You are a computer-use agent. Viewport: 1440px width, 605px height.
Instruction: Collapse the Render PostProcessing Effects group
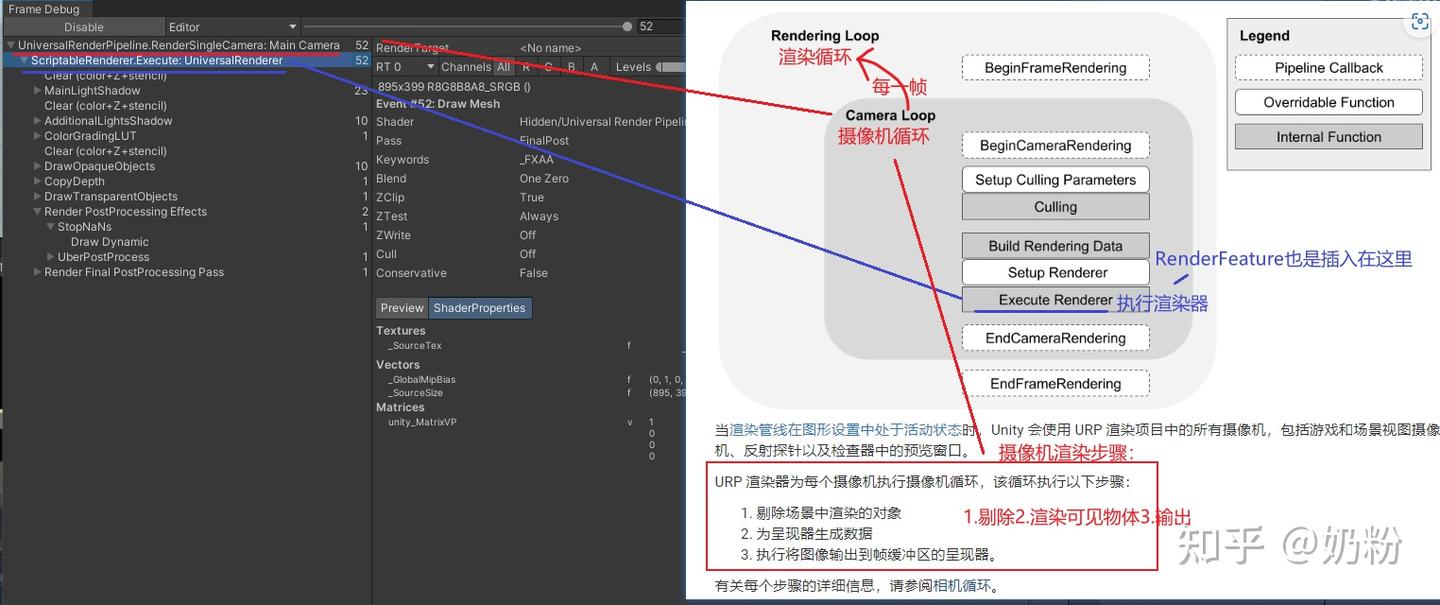[36, 211]
